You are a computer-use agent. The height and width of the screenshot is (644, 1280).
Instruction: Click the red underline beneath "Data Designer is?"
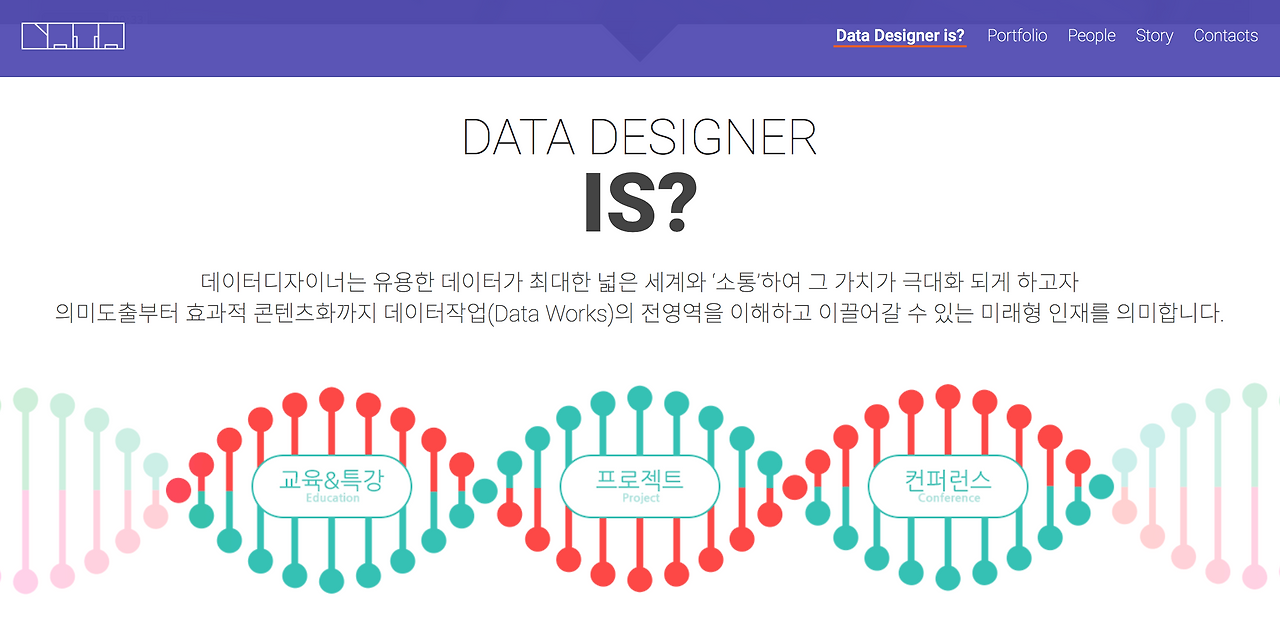(x=899, y=47)
